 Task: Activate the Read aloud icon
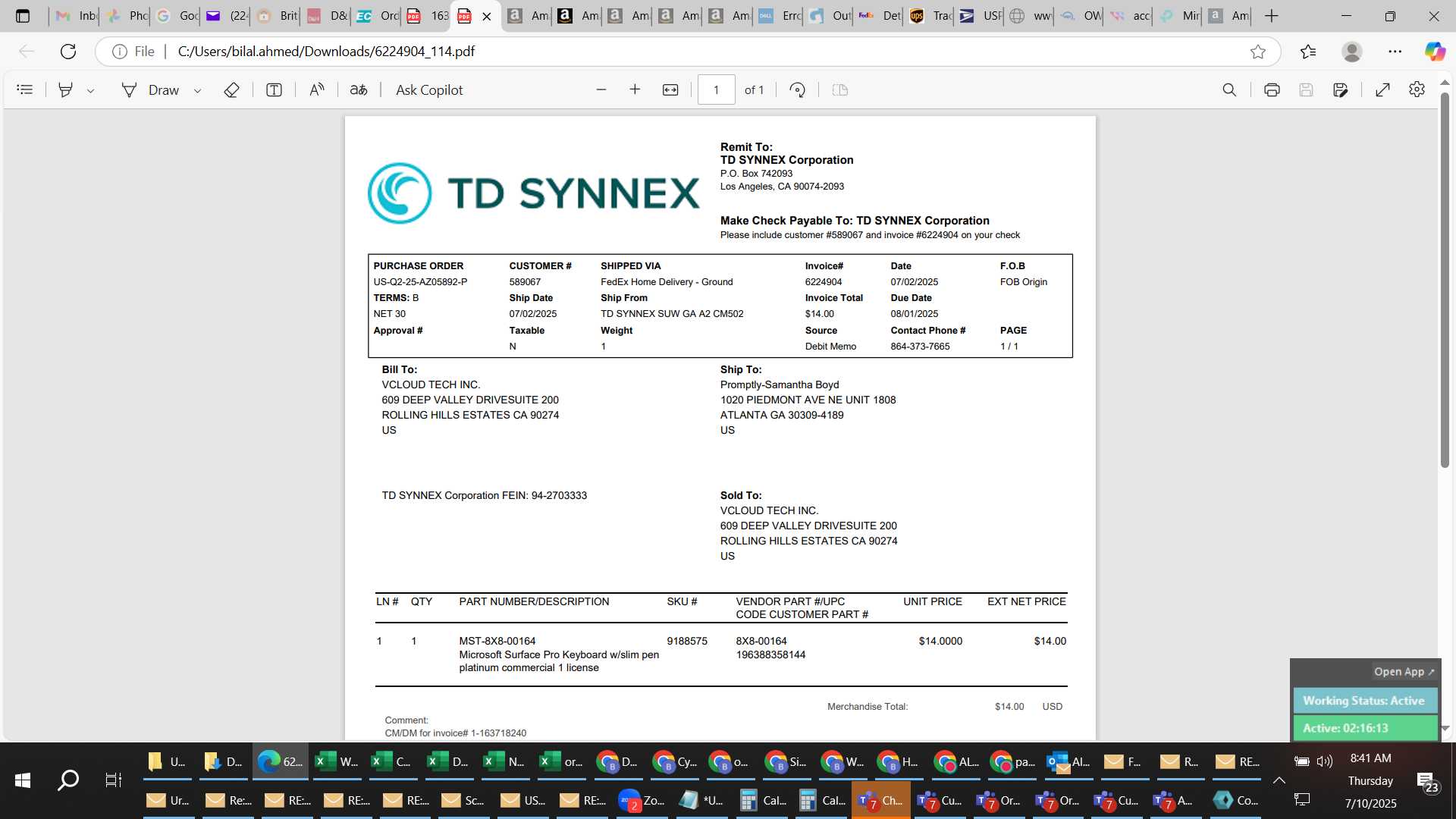coord(317,89)
